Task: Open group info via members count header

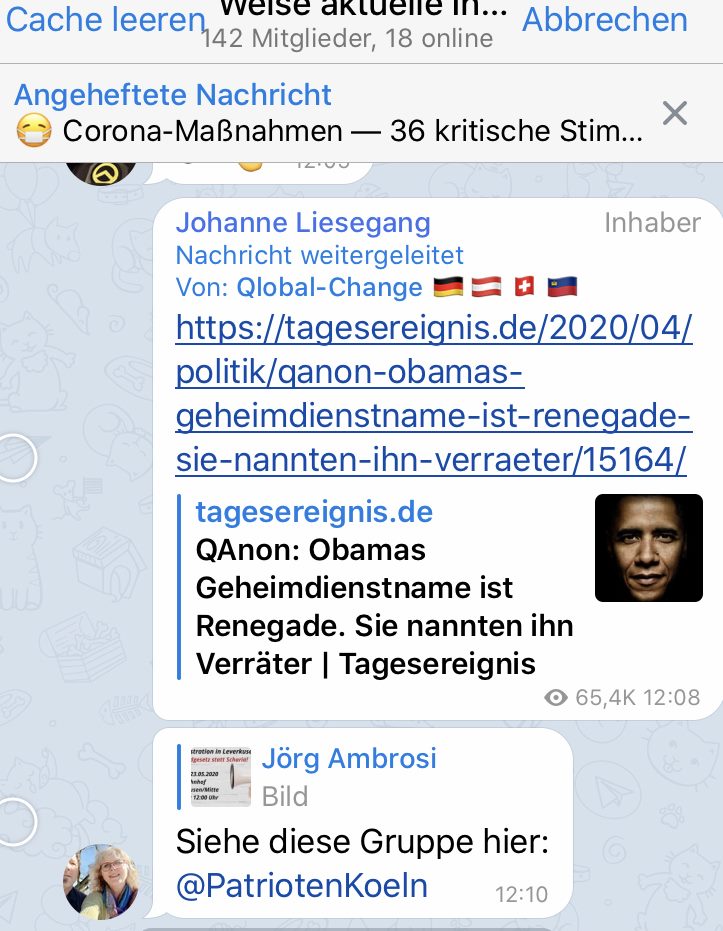Action: pyautogui.click(x=347, y=39)
